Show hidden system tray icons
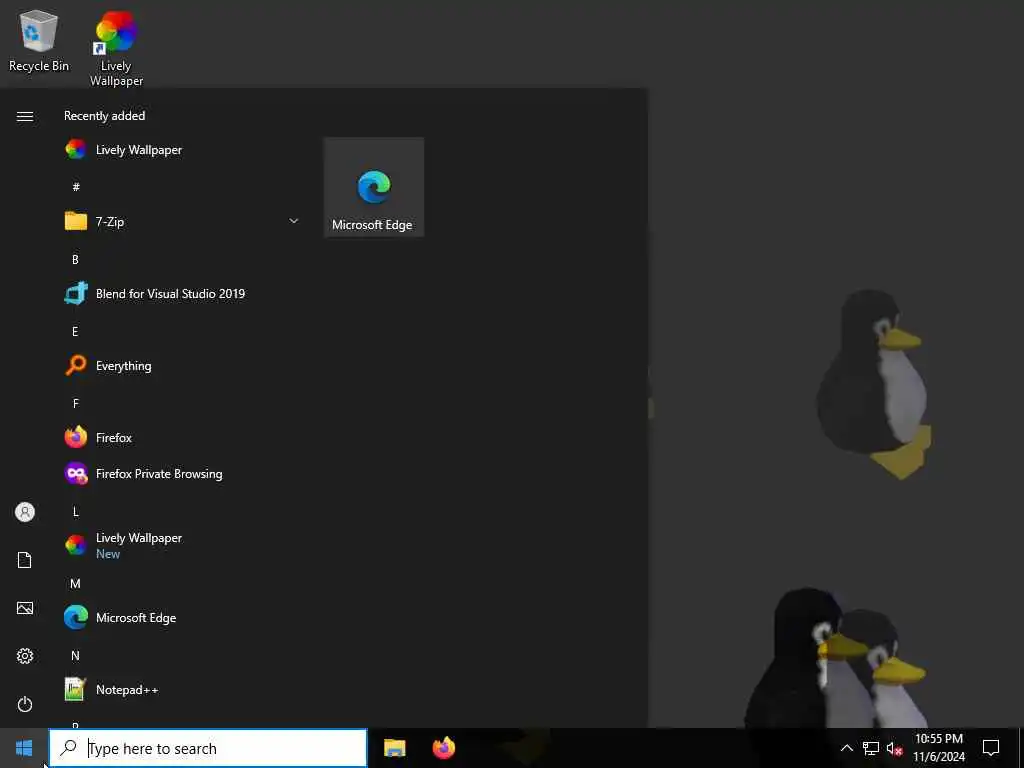1024x768 pixels. (846, 748)
